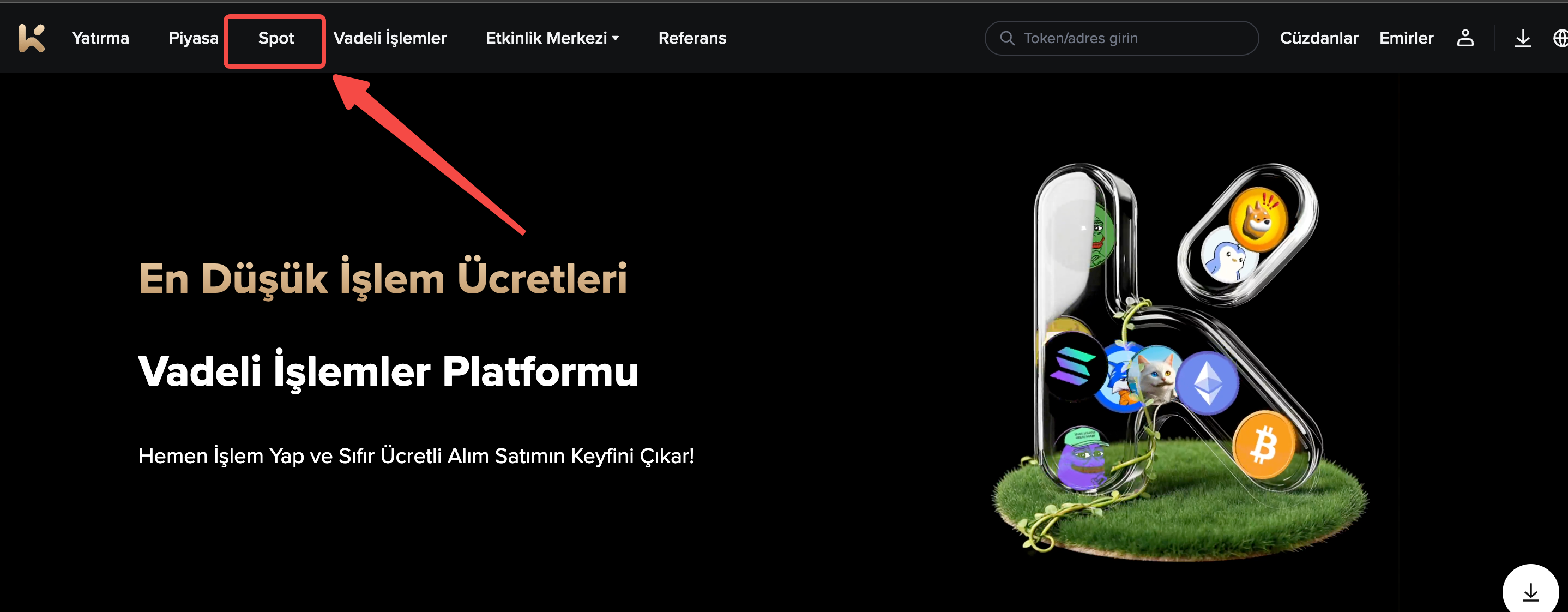
Task: Open the Piyasa menu item
Action: point(194,38)
